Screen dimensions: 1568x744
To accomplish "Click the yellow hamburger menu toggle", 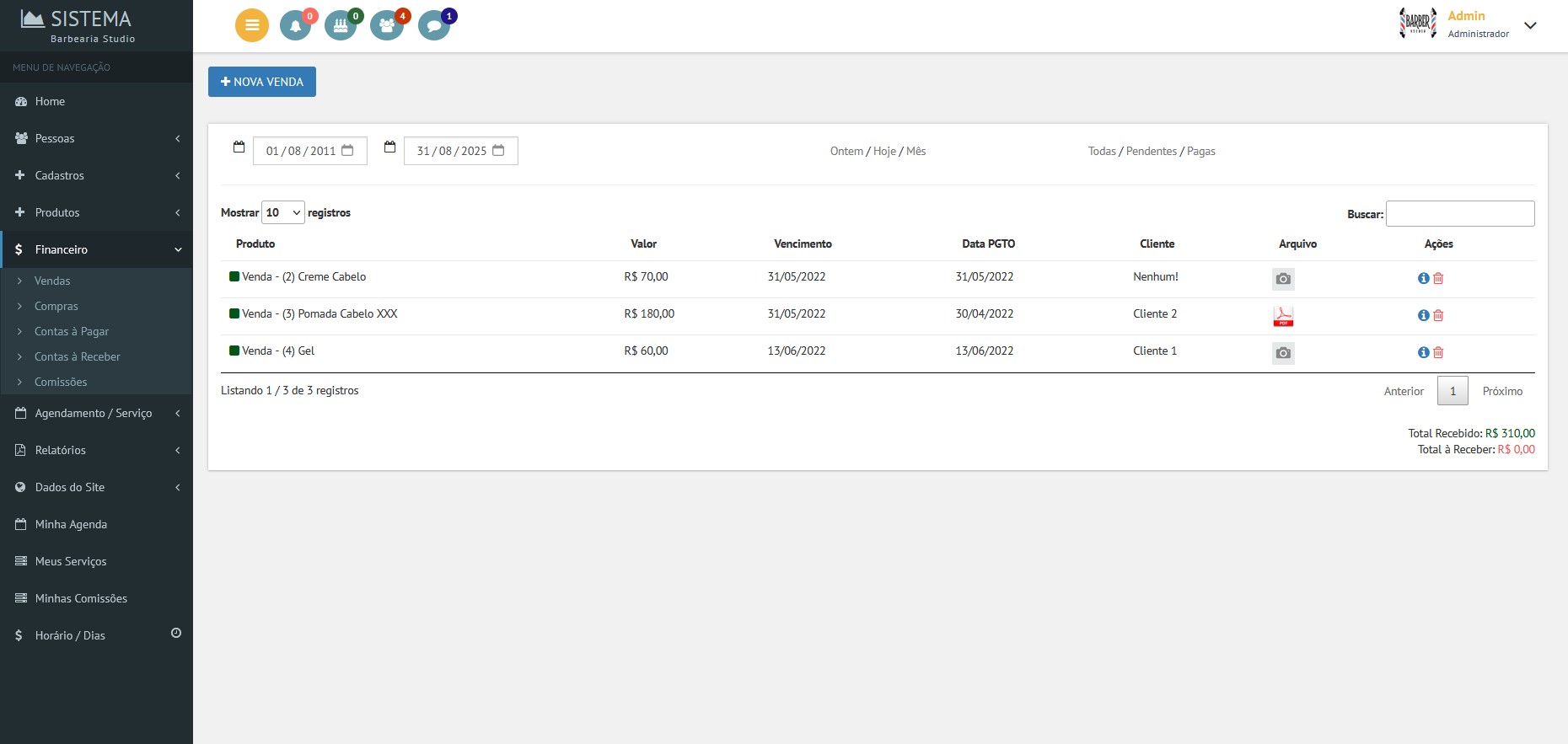I will [x=251, y=25].
